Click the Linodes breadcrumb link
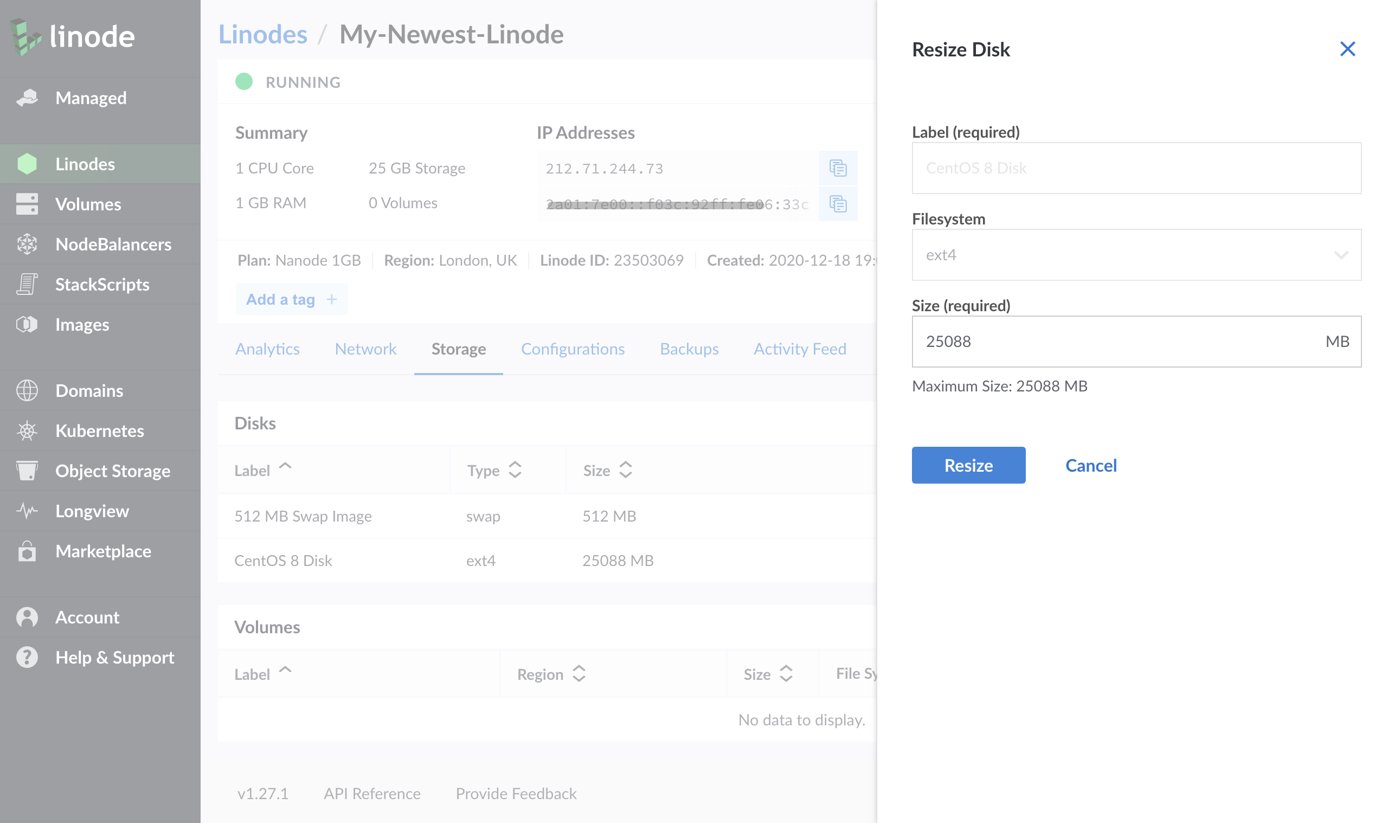Screen dimensions: 1388x823 (x=263, y=34)
